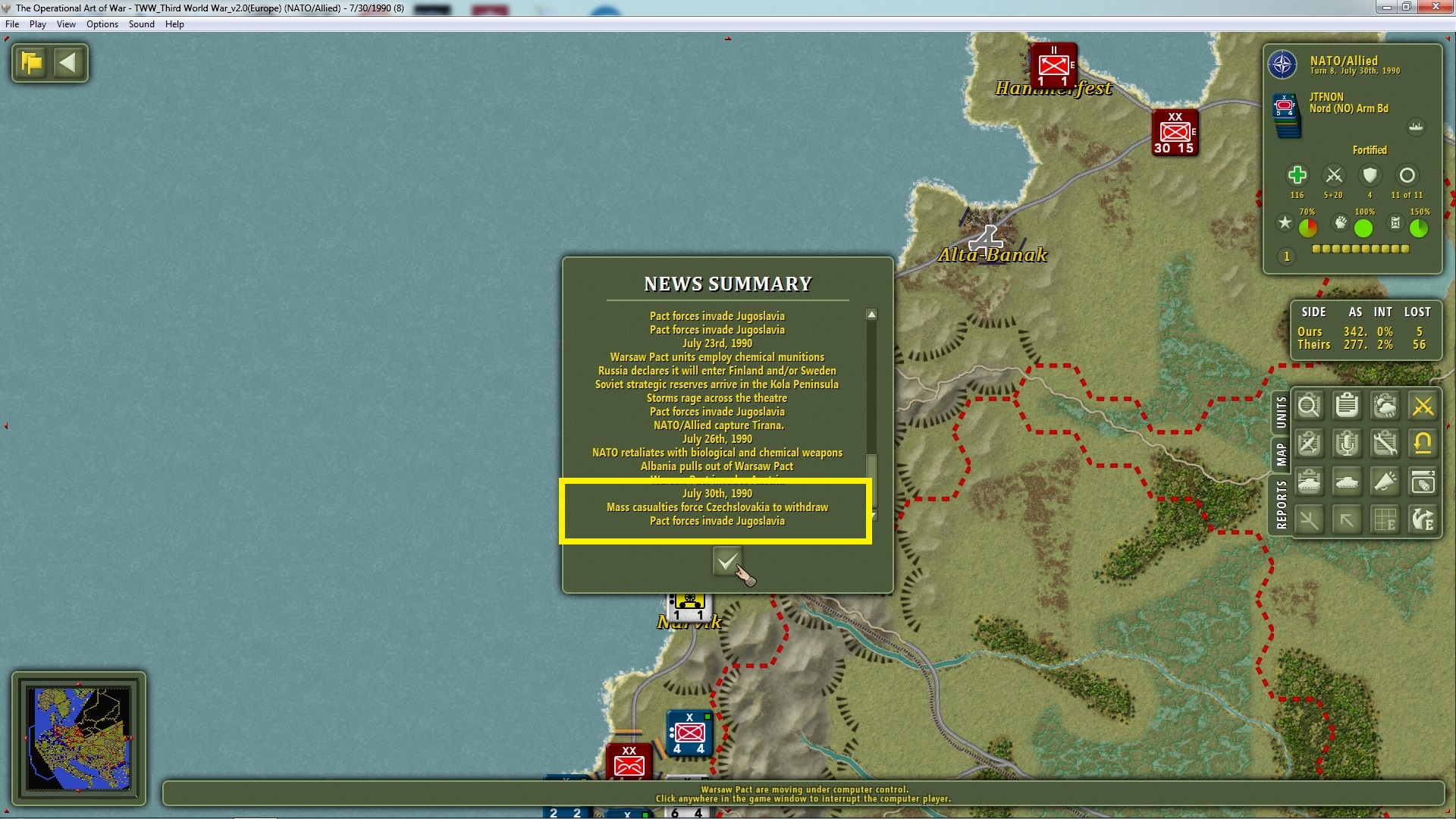Screen dimensions: 1456x819
Task: Click "Mass casualties force Czechslovakia to withdraw" news line
Action: [x=717, y=507]
